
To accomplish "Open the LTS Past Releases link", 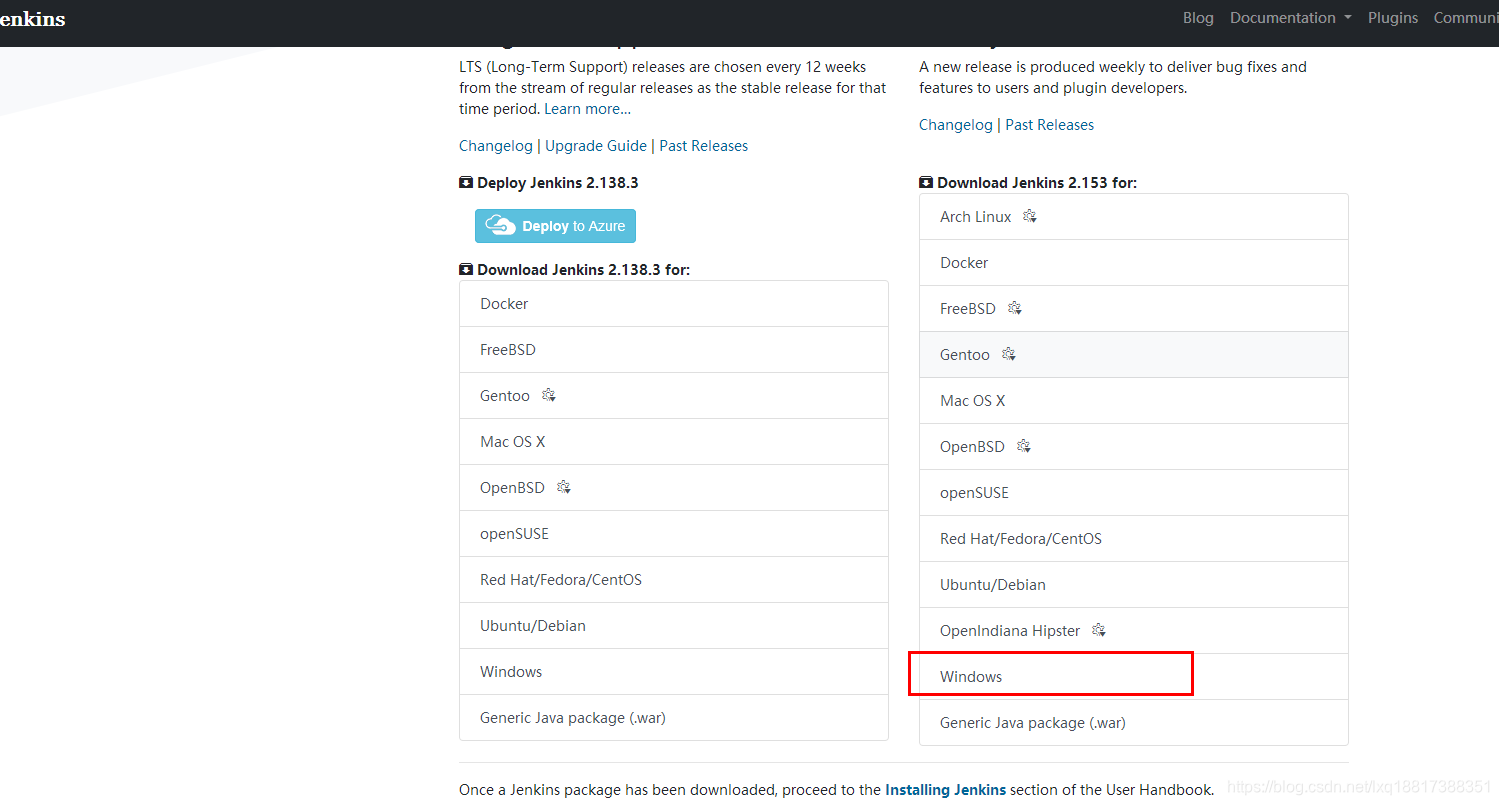I will pyautogui.click(x=704, y=146).
